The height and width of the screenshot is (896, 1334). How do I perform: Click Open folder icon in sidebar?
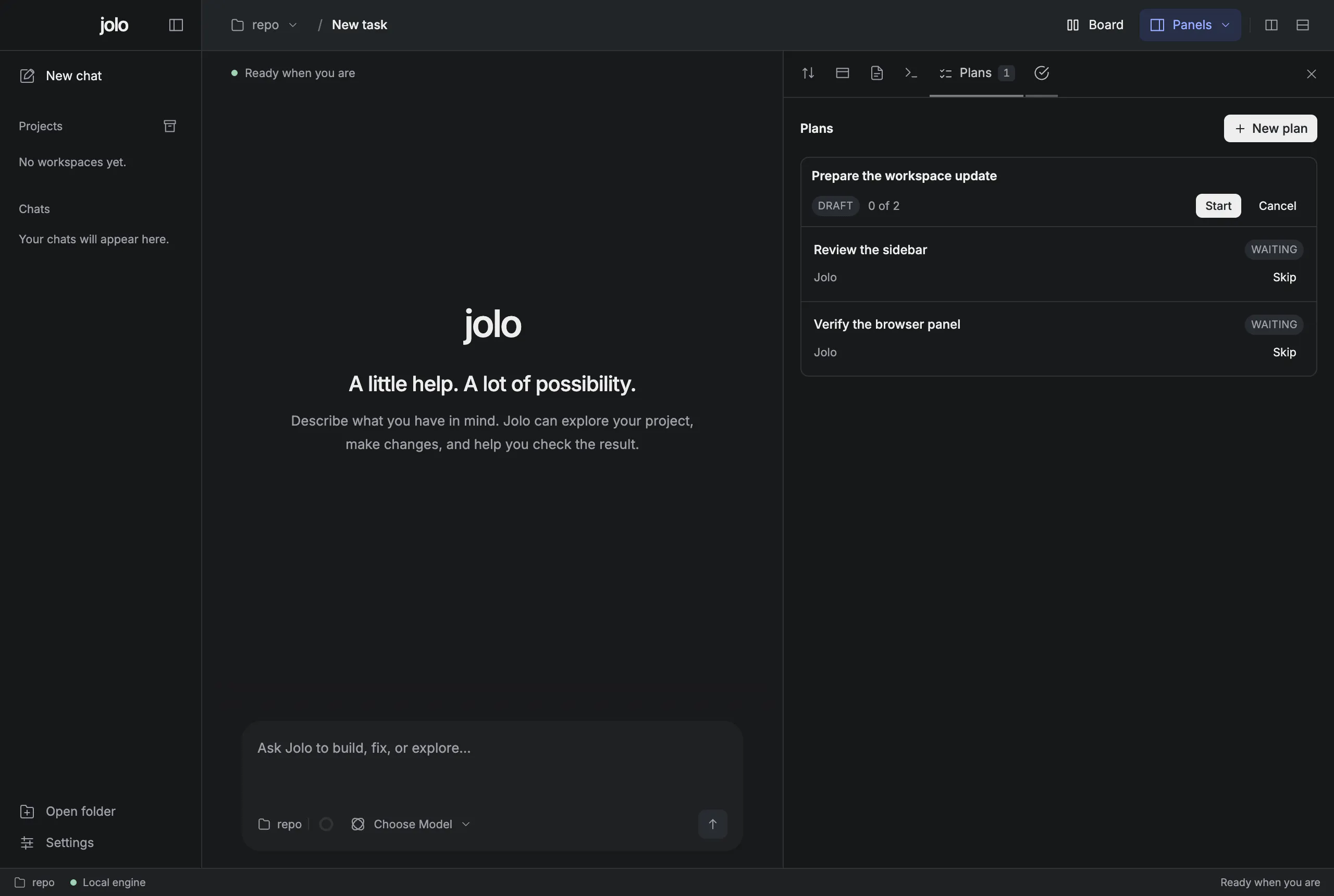(x=27, y=812)
